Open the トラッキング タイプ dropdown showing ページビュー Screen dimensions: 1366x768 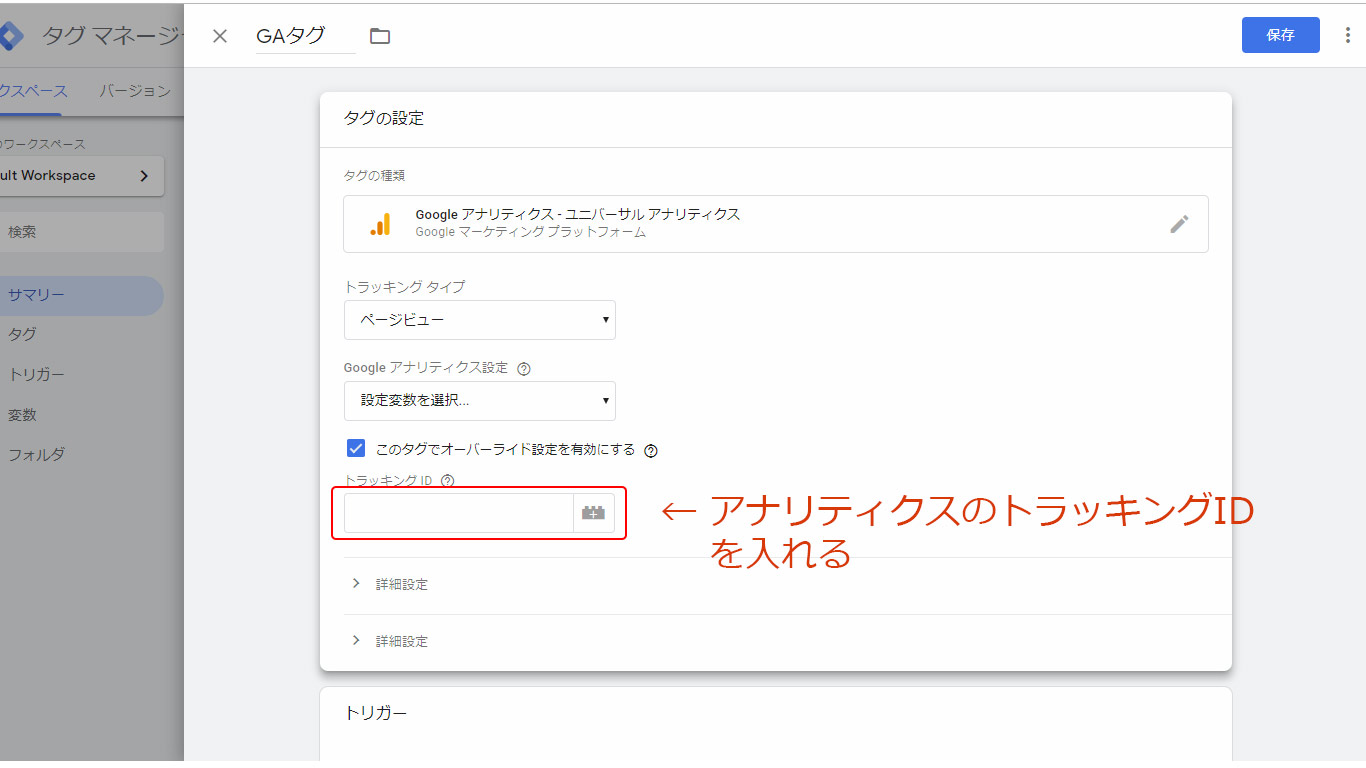(480, 320)
